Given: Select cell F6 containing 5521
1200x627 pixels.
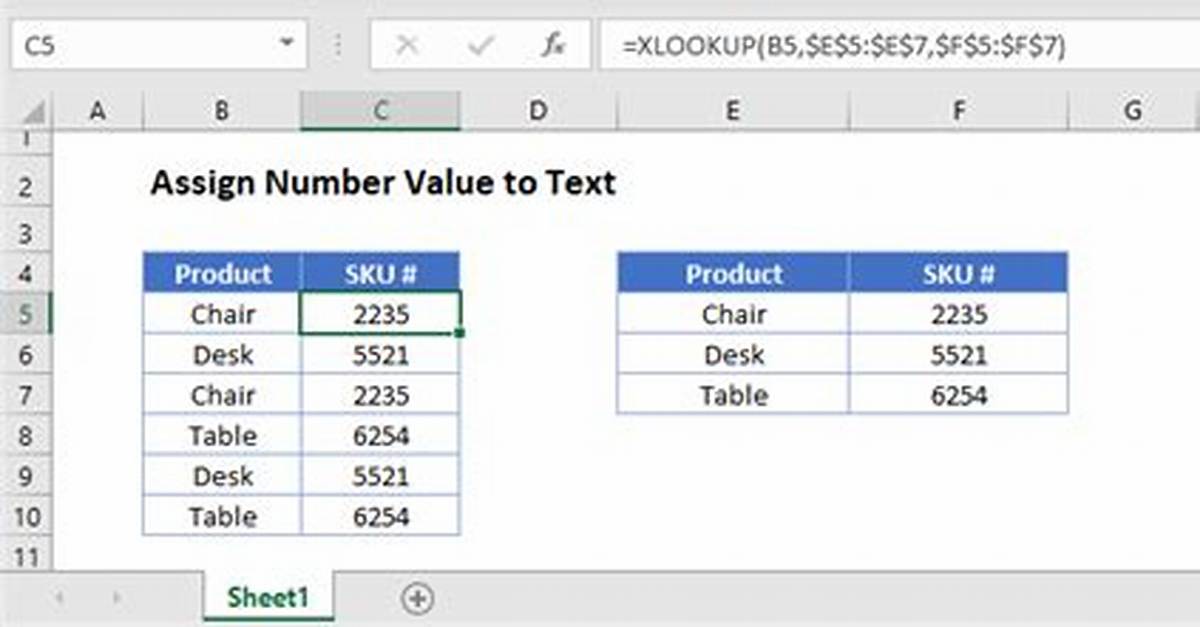Looking at the screenshot, I should pos(958,354).
